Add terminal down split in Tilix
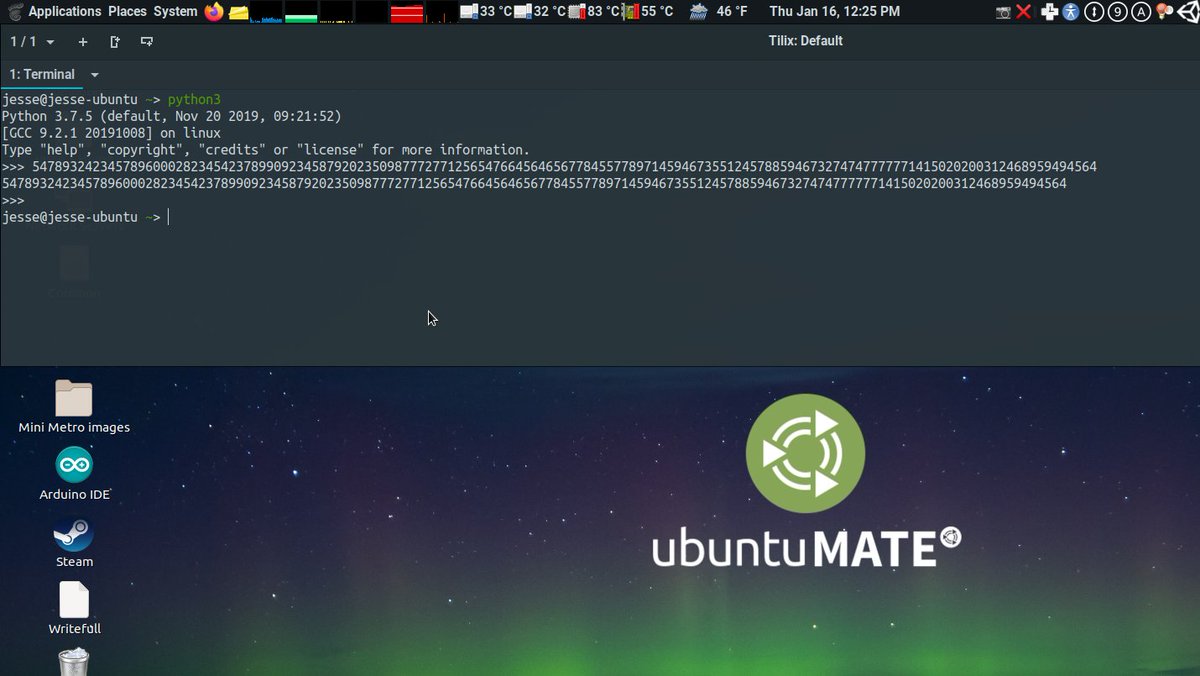The width and height of the screenshot is (1200, 676). coord(147,42)
